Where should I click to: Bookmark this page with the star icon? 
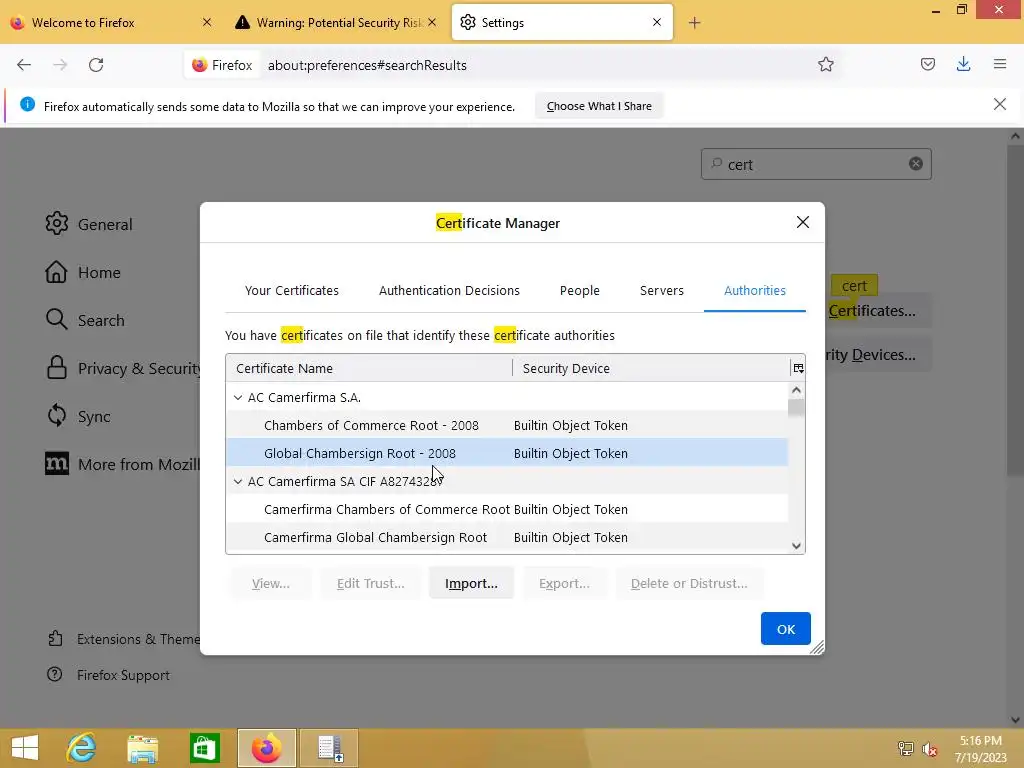(825, 65)
